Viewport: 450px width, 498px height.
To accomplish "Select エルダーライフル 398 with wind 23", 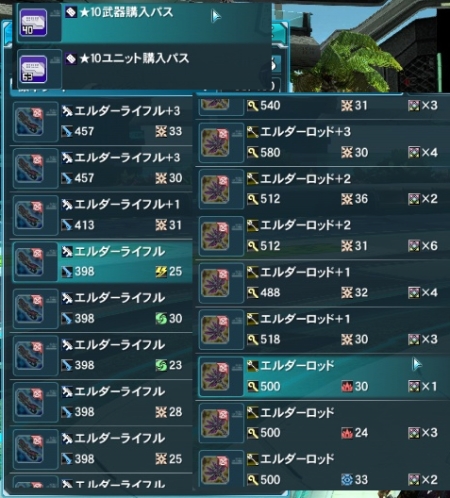I will (101, 355).
